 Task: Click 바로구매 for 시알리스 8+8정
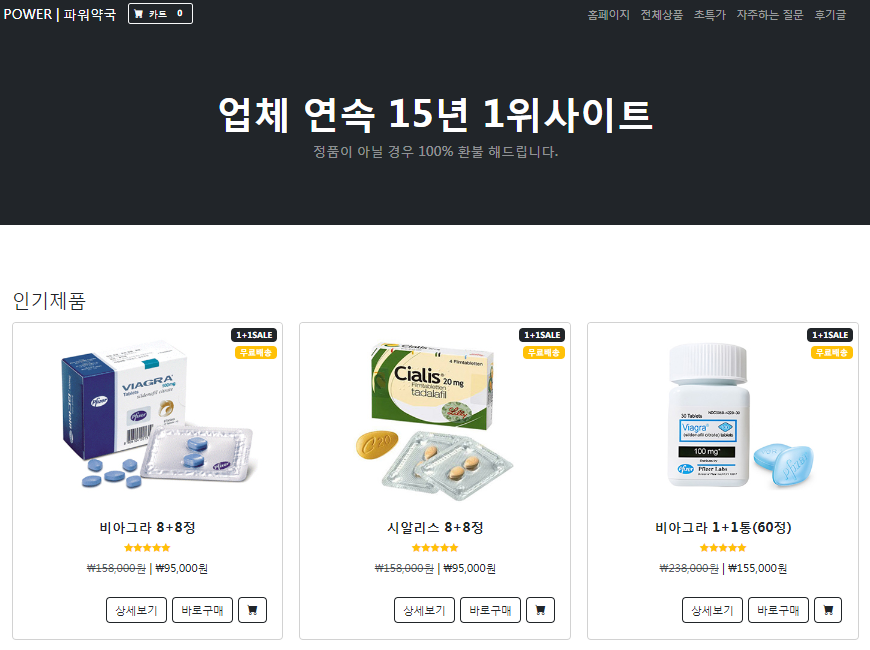490,610
